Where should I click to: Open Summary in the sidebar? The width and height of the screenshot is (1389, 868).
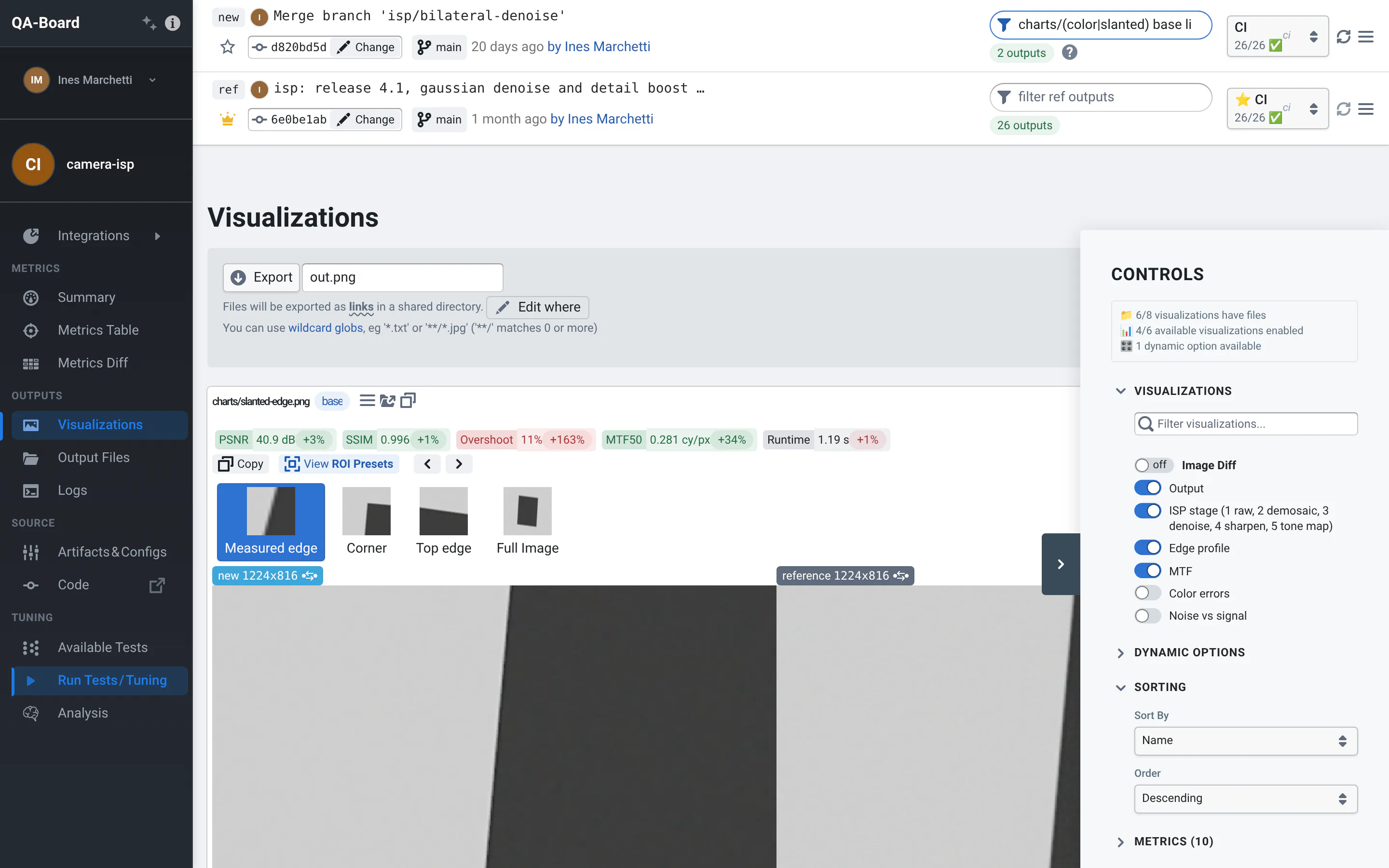(100, 298)
